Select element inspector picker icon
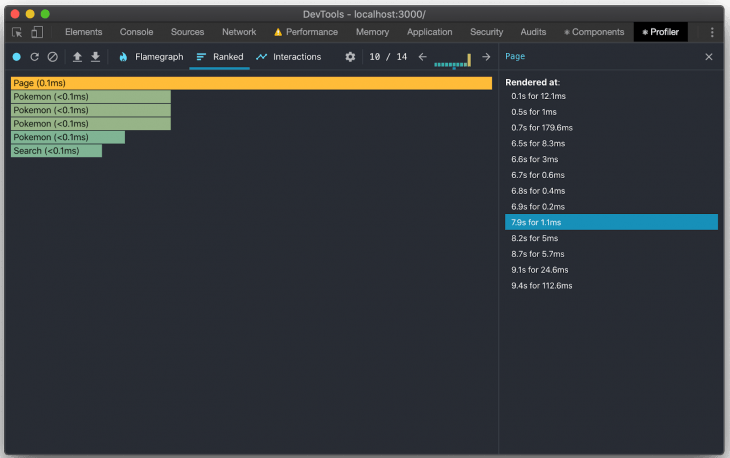 [x=17, y=32]
